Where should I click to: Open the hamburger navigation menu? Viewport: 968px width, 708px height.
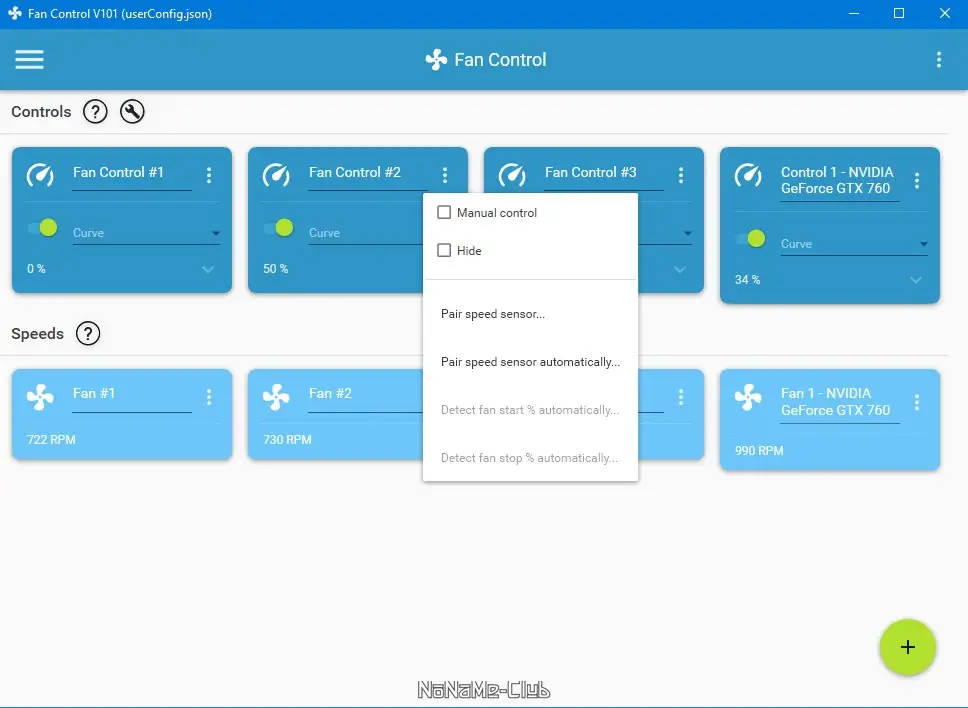click(x=29, y=60)
